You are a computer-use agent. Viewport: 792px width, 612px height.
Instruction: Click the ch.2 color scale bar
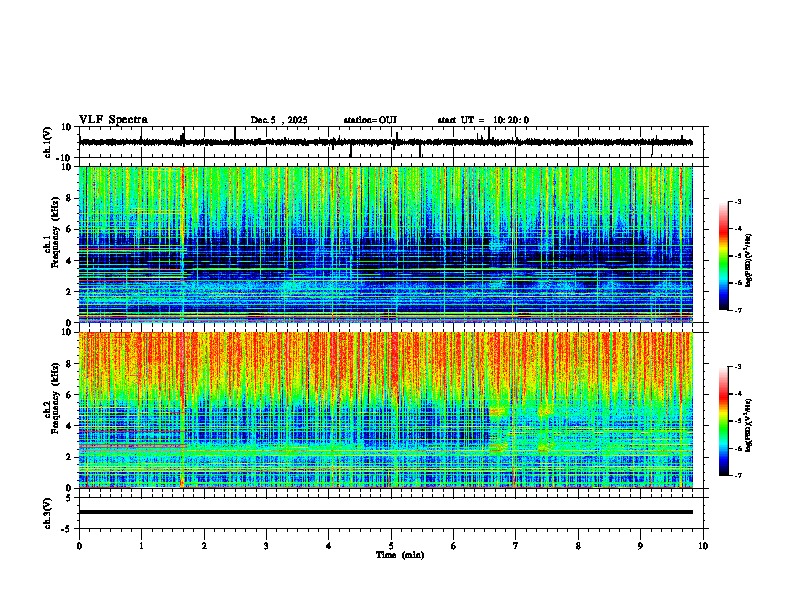(723, 421)
